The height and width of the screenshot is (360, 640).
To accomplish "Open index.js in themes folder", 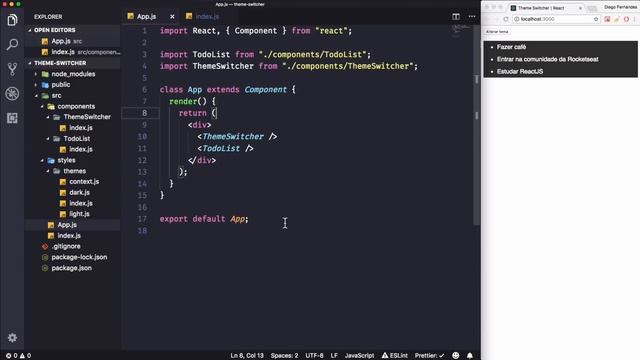I will [x=81, y=203].
